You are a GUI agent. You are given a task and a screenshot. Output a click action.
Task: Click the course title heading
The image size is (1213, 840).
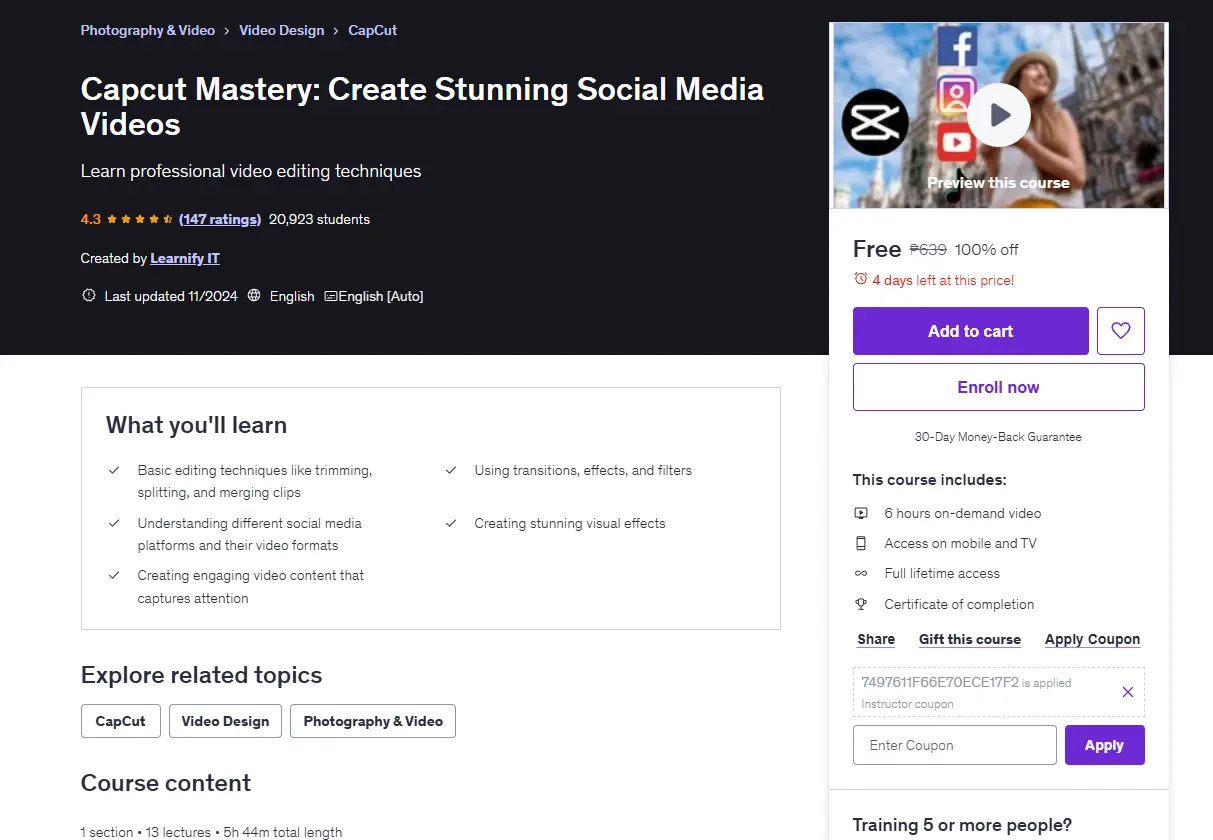click(422, 106)
